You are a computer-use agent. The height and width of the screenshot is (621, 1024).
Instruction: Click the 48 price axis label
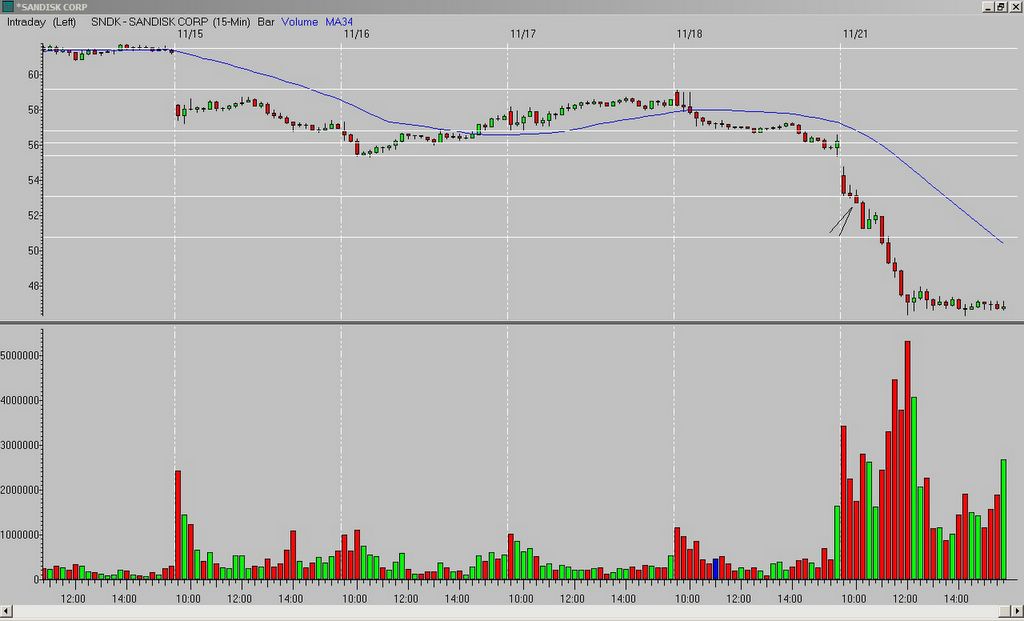(34, 286)
